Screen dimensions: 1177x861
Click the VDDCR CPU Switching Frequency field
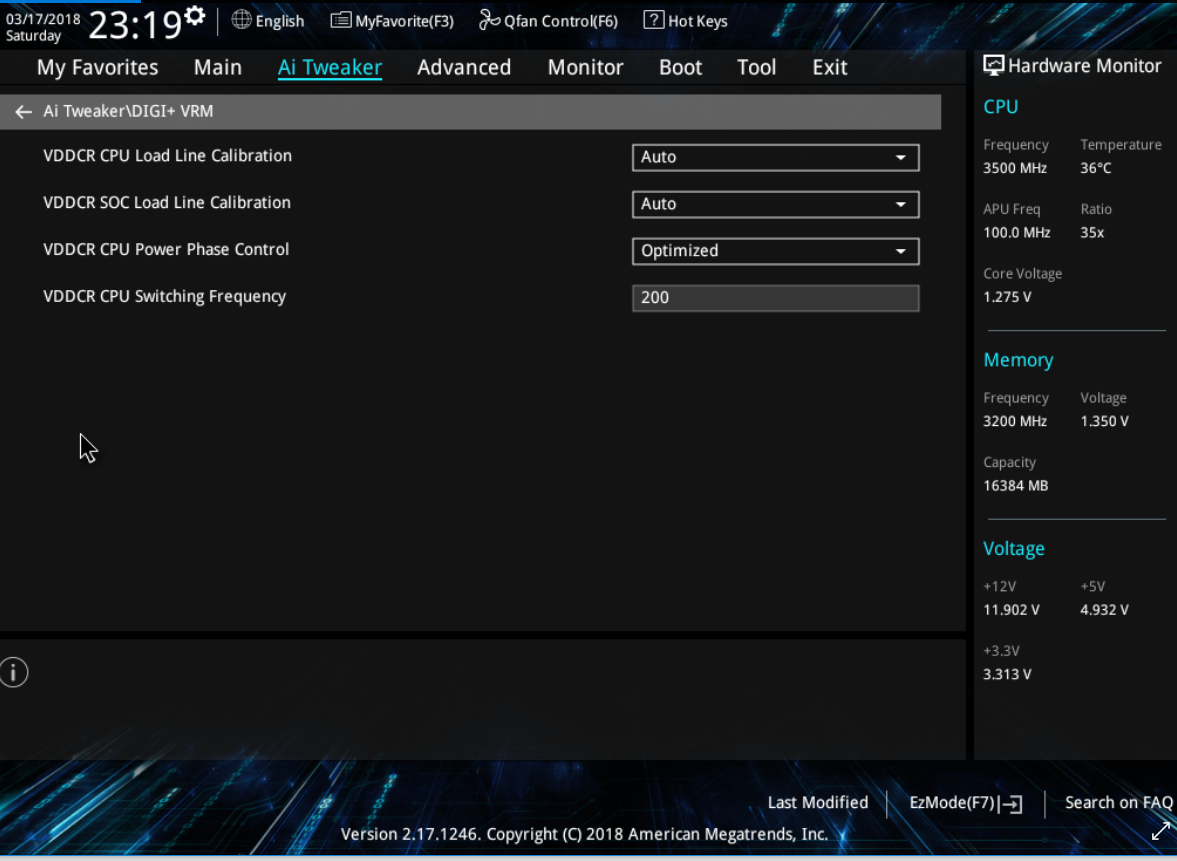click(x=775, y=298)
